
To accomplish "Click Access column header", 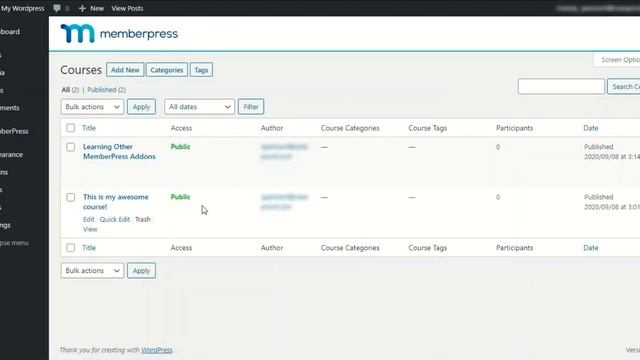I will 181,128.
